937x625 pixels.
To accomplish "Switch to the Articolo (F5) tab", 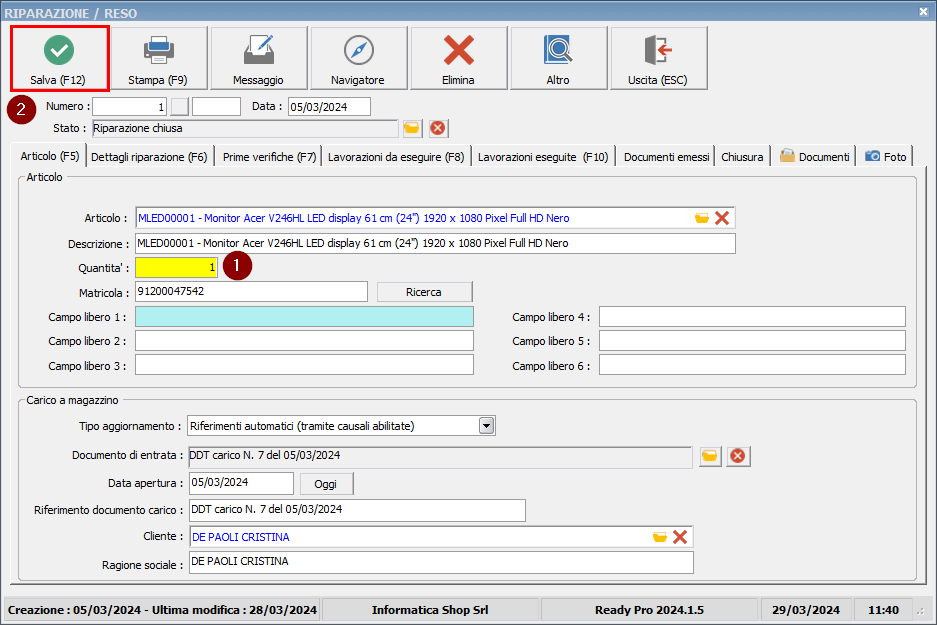I will 50,156.
